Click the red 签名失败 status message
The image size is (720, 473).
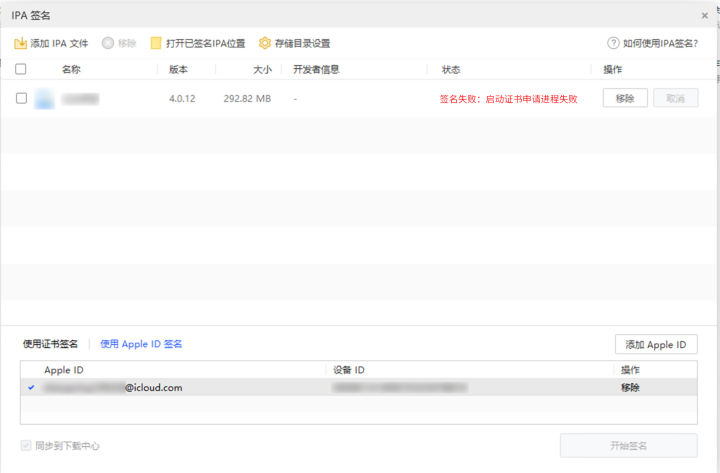(x=508, y=99)
